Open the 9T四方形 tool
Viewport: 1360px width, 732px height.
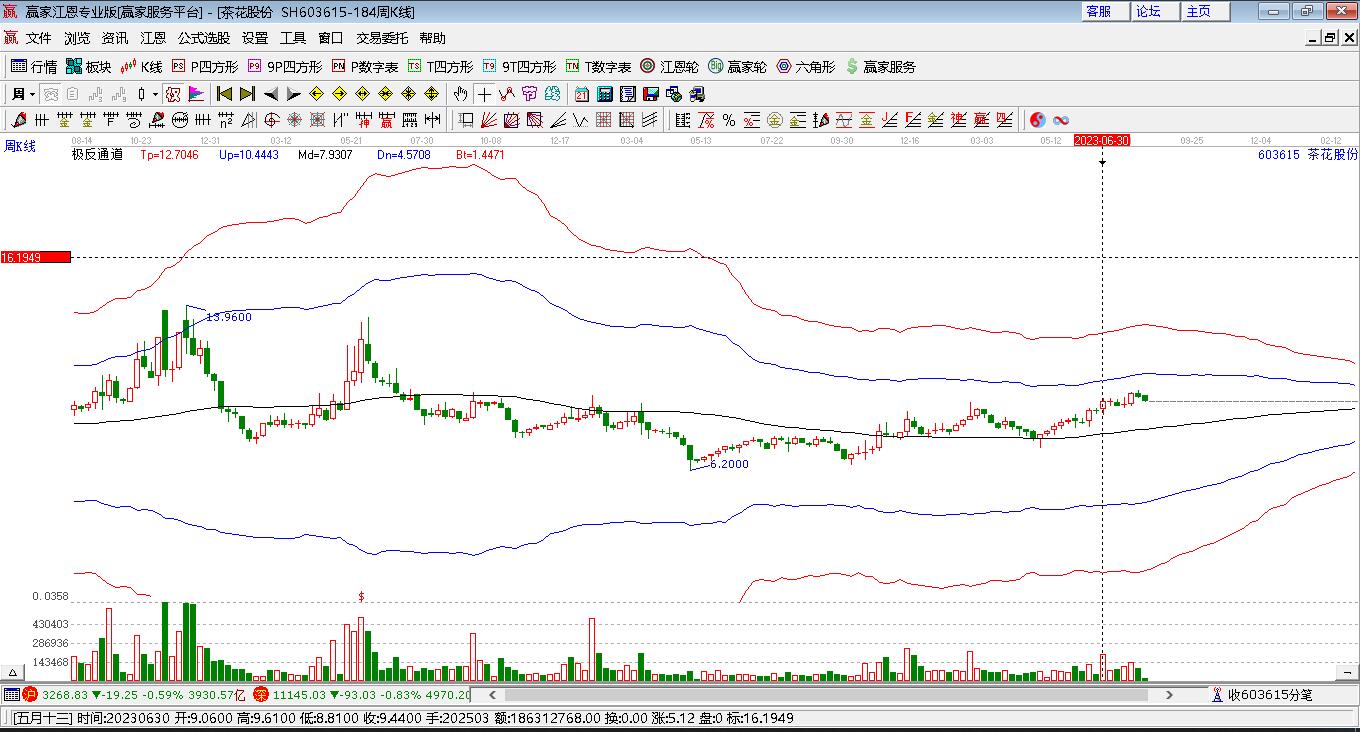pos(519,67)
